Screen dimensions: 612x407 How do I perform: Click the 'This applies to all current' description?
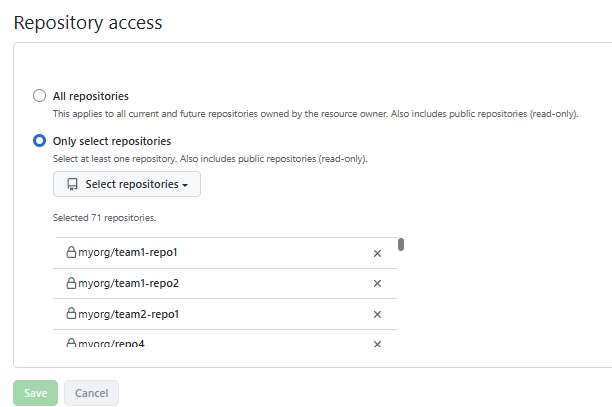pos(315,114)
